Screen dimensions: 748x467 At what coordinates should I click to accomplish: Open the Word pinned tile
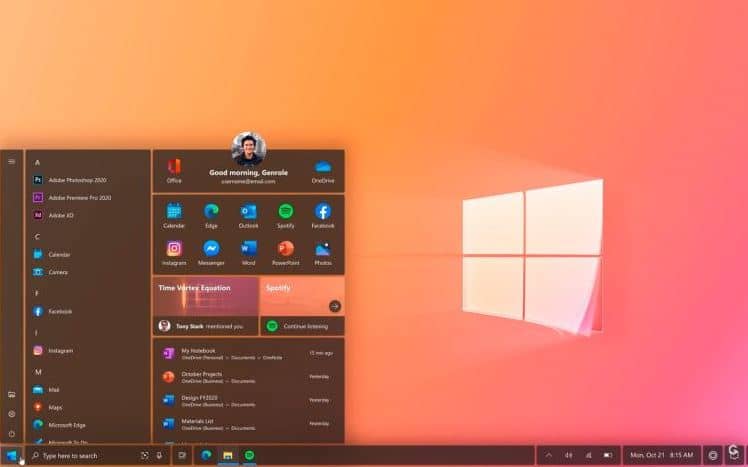(248, 251)
